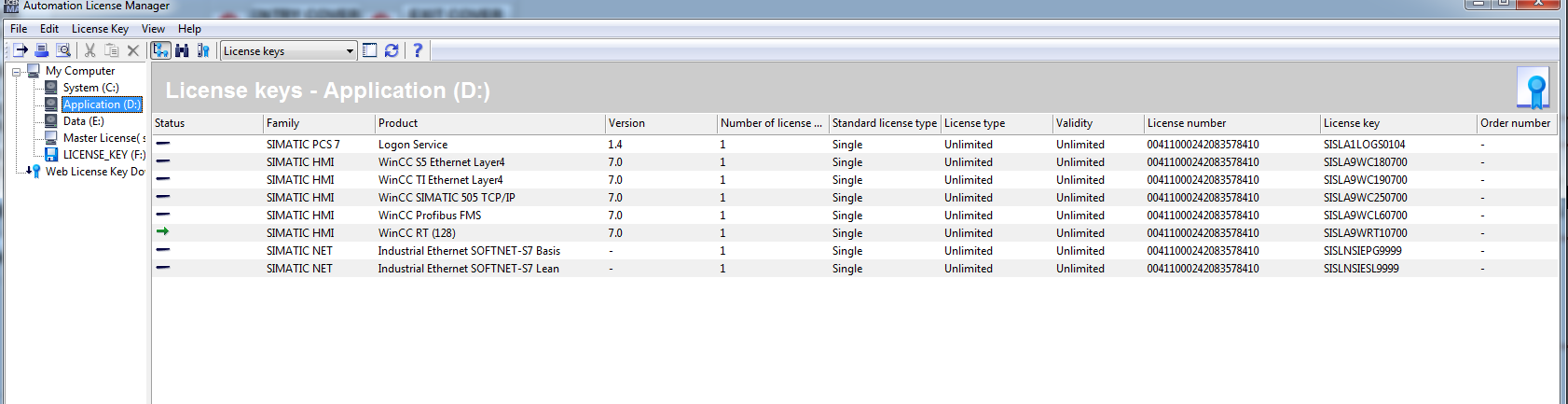Open the Help menu
Screen dimensions: 1568x404
(x=189, y=28)
